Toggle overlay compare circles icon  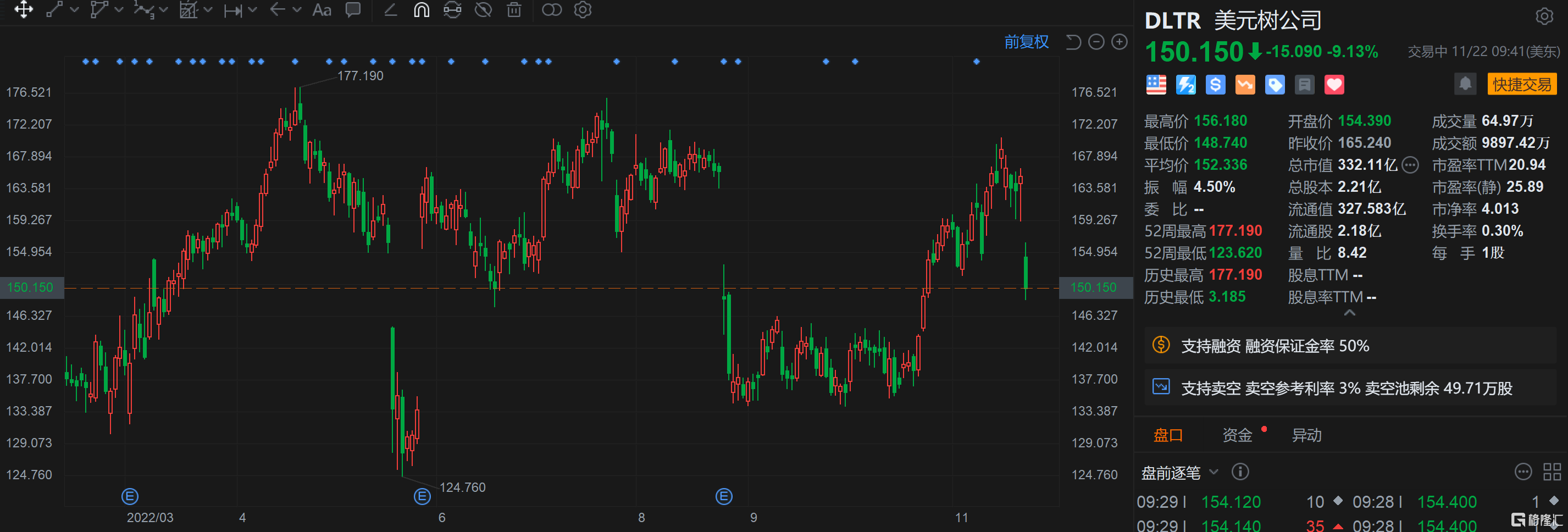click(551, 10)
